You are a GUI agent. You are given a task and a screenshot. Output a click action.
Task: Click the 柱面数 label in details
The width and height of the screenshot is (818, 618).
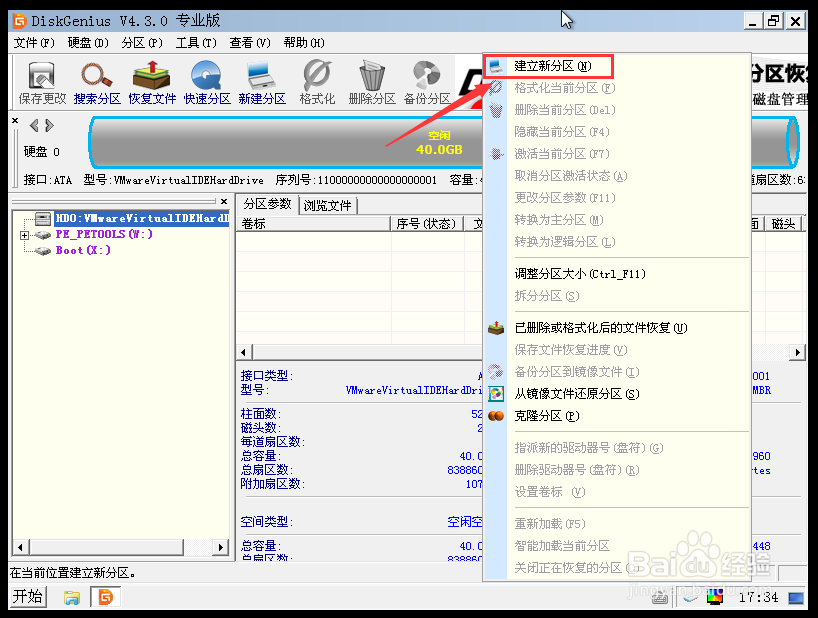pyautogui.click(x=260, y=414)
